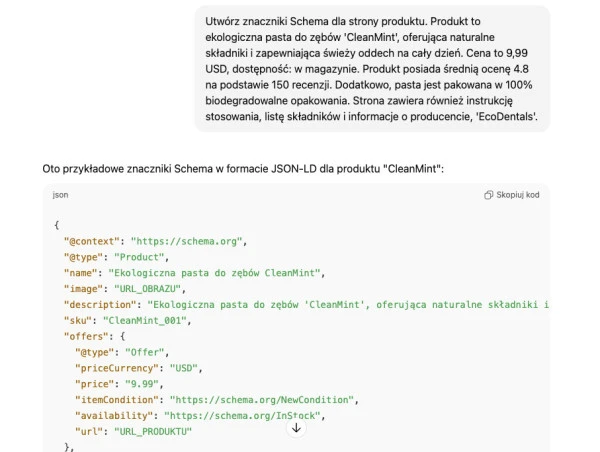
Task: Click the opening curly brace of the JSON
Action: [x=57, y=226]
